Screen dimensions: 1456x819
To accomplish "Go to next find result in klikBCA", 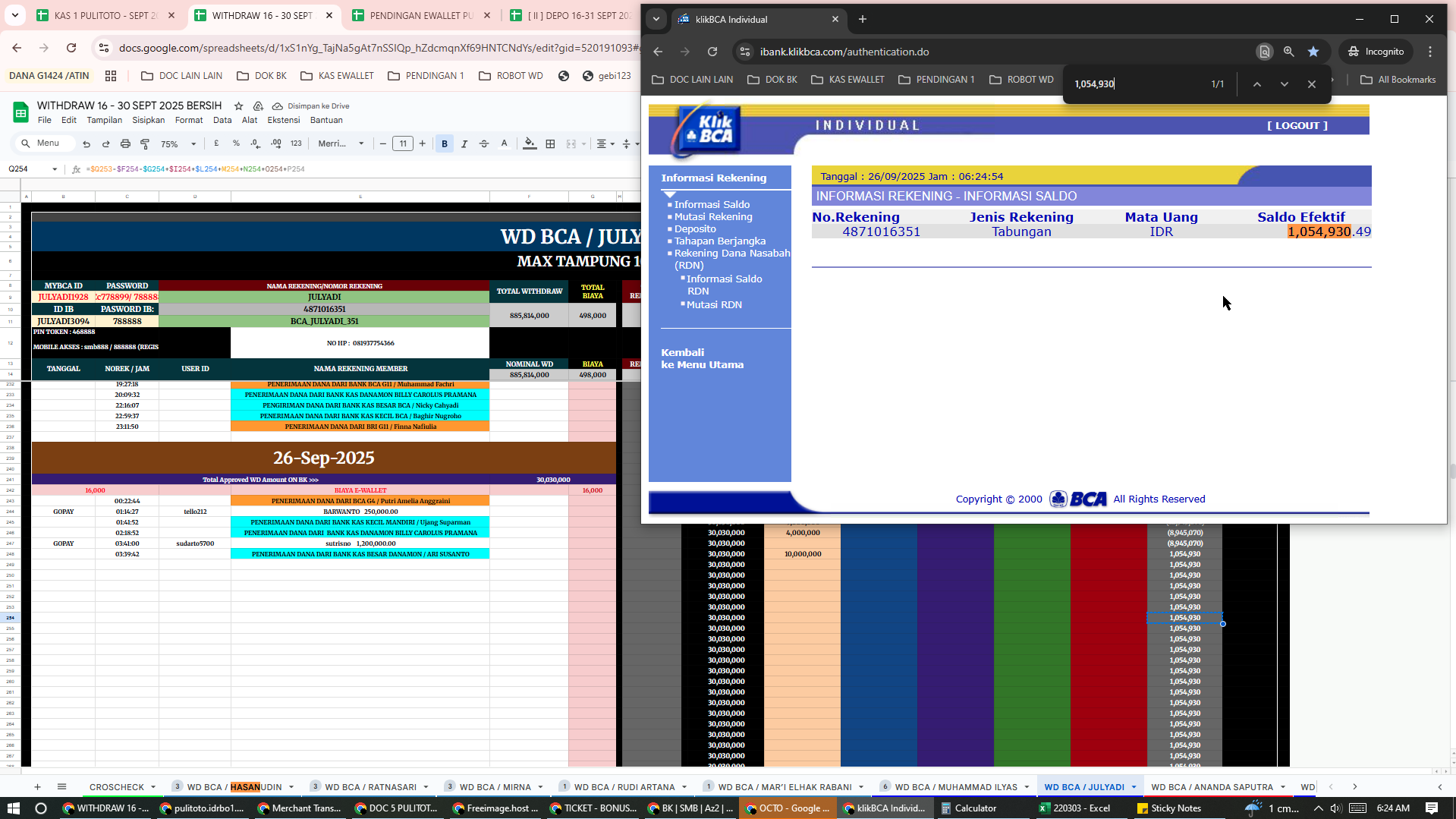I will [1285, 84].
